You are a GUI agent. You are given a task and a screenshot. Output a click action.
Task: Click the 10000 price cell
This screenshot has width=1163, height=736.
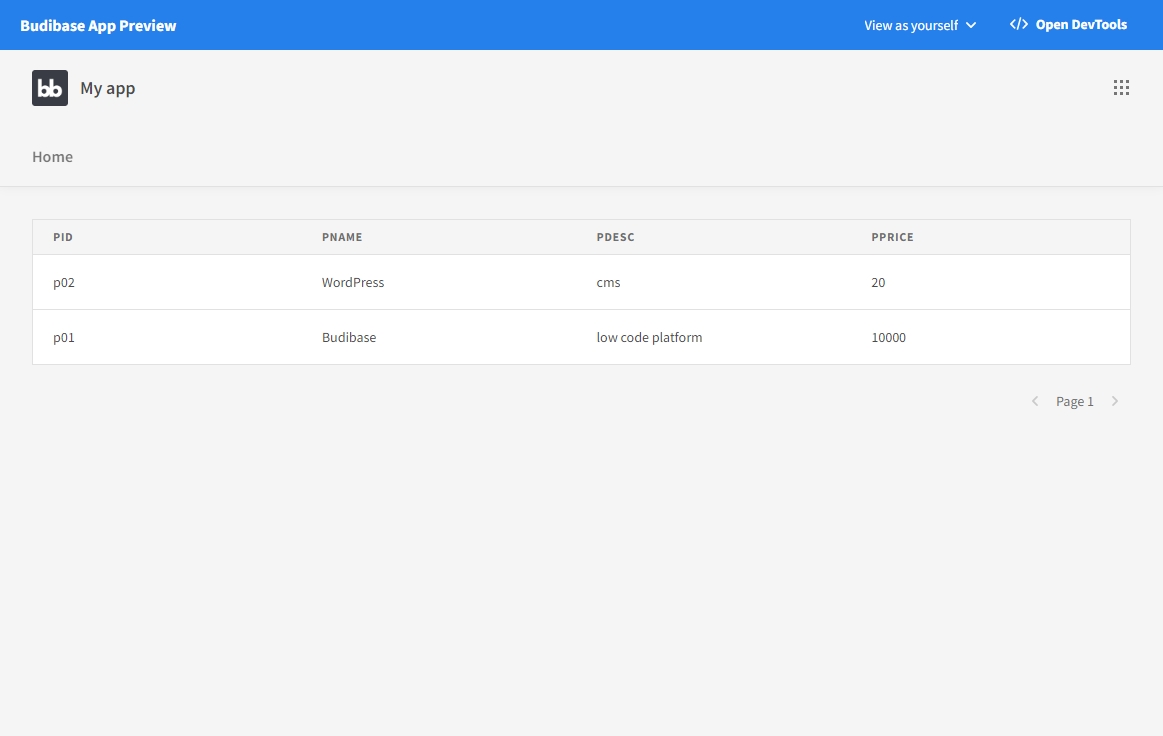[888, 337]
